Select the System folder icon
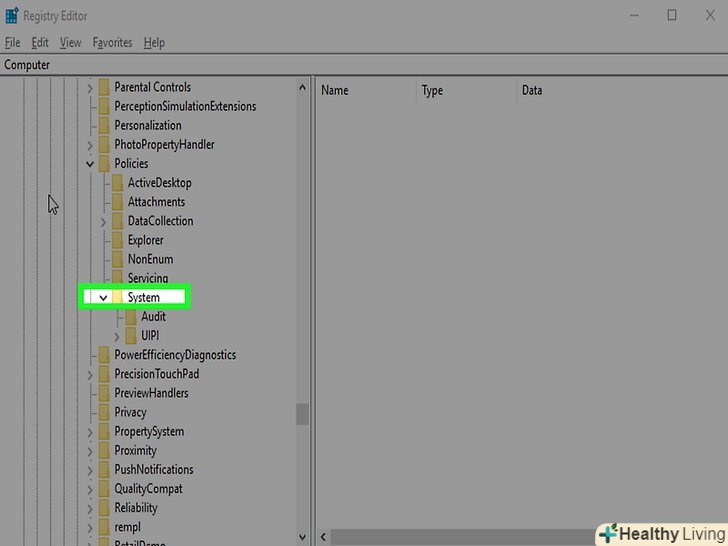The height and width of the screenshot is (546, 728). 118,297
